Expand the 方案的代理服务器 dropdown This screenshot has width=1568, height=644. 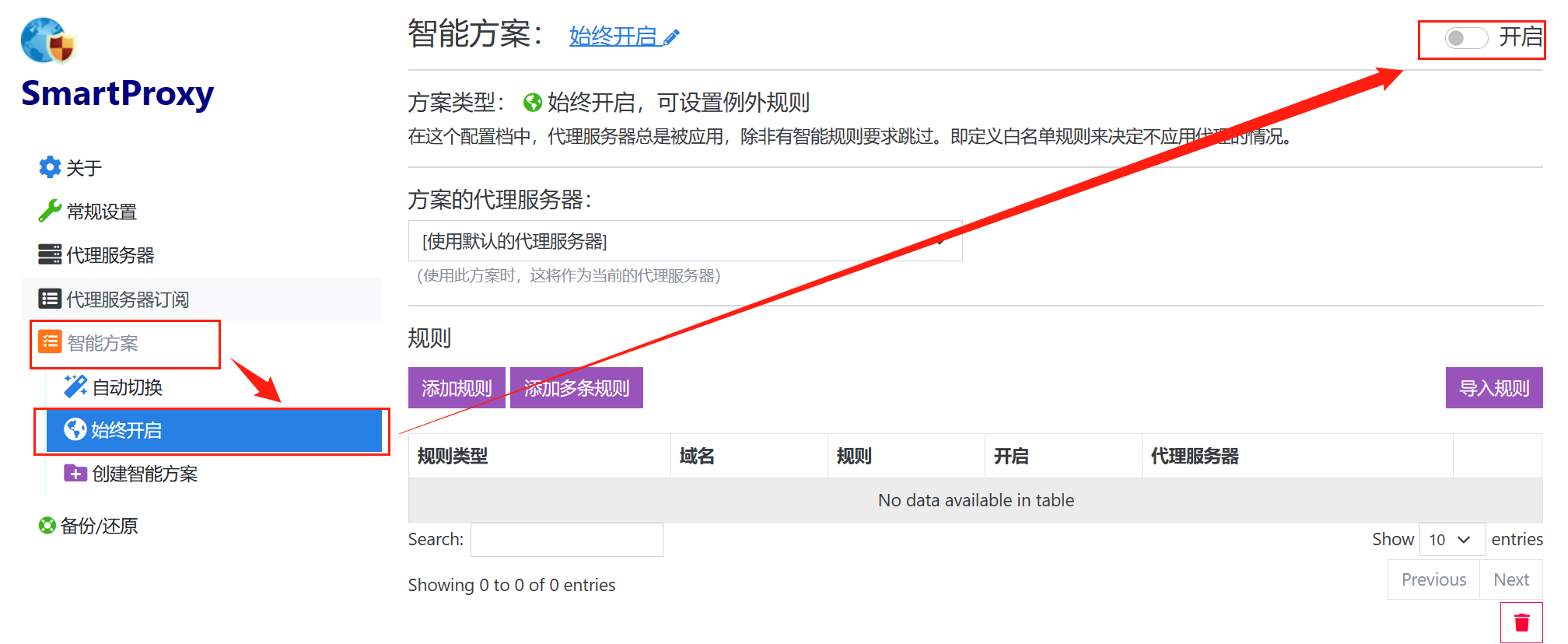pyautogui.click(x=685, y=241)
